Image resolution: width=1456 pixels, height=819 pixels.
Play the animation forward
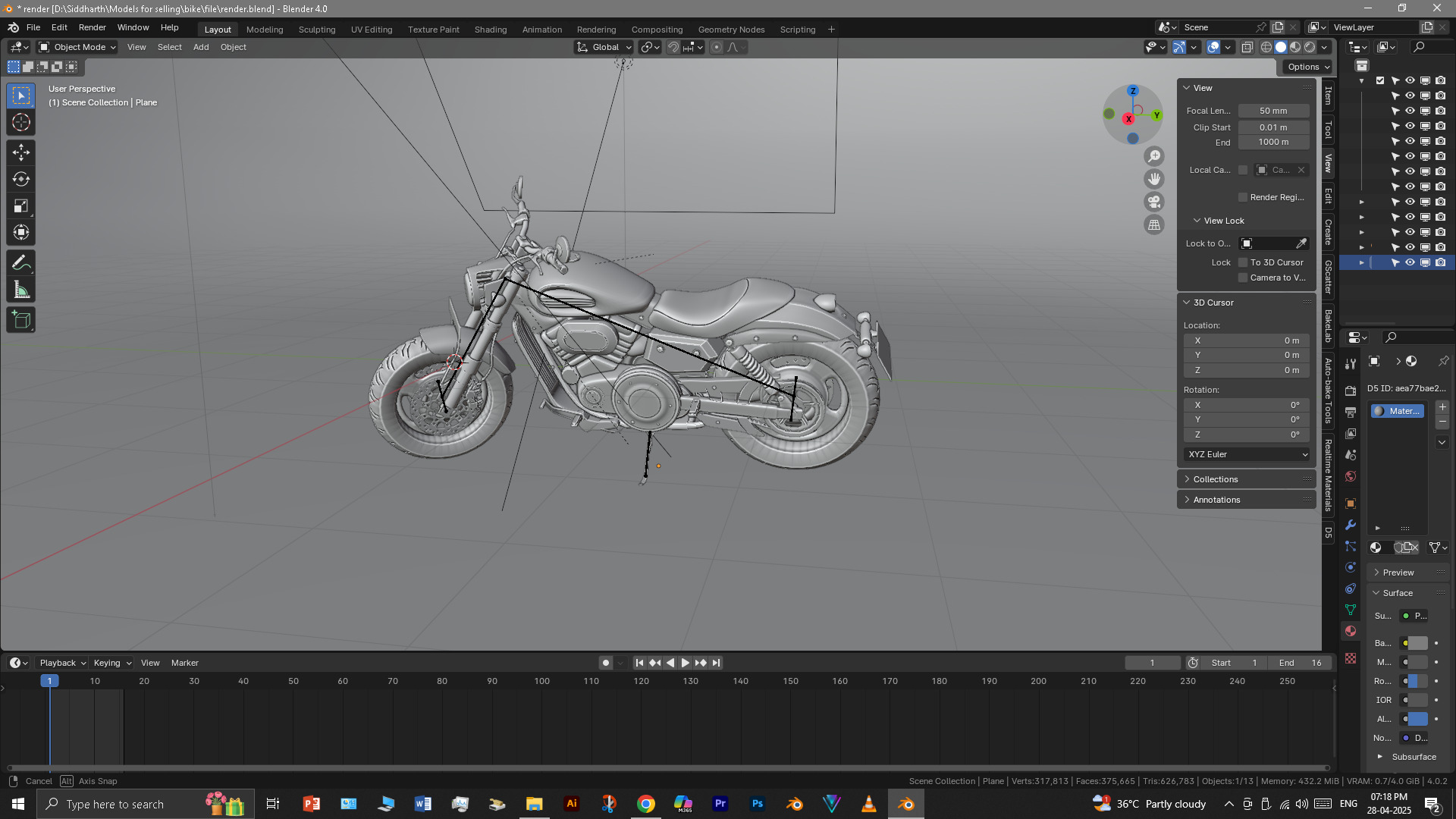coord(686,663)
